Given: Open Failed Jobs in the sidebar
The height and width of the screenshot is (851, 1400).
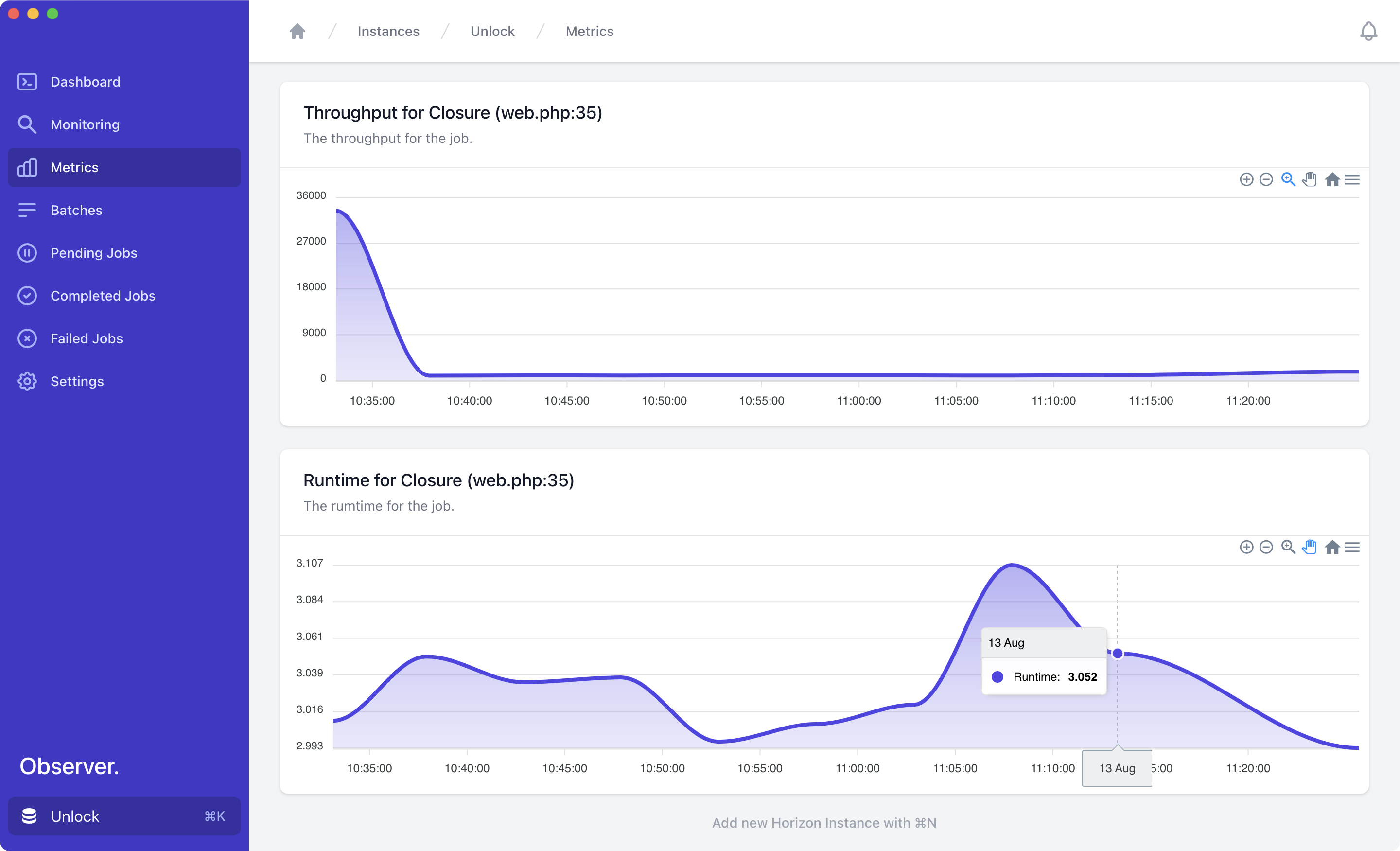Looking at the screenshot, I should tap(87, 338).
